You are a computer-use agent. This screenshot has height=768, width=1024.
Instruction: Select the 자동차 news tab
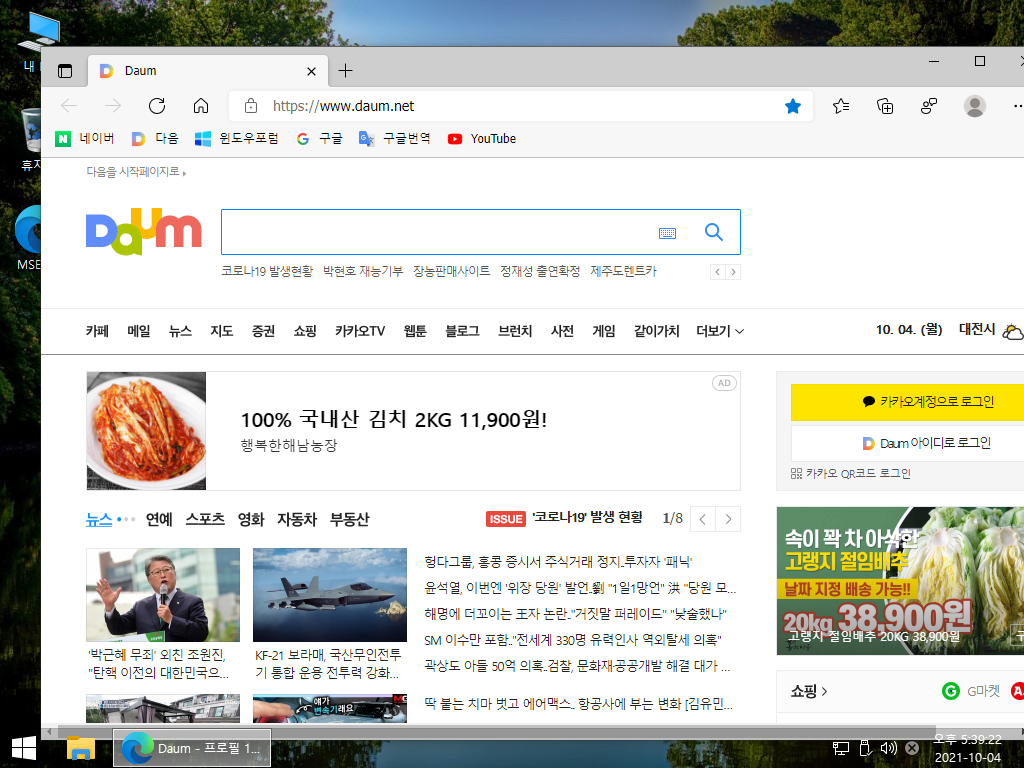(297, 520)
